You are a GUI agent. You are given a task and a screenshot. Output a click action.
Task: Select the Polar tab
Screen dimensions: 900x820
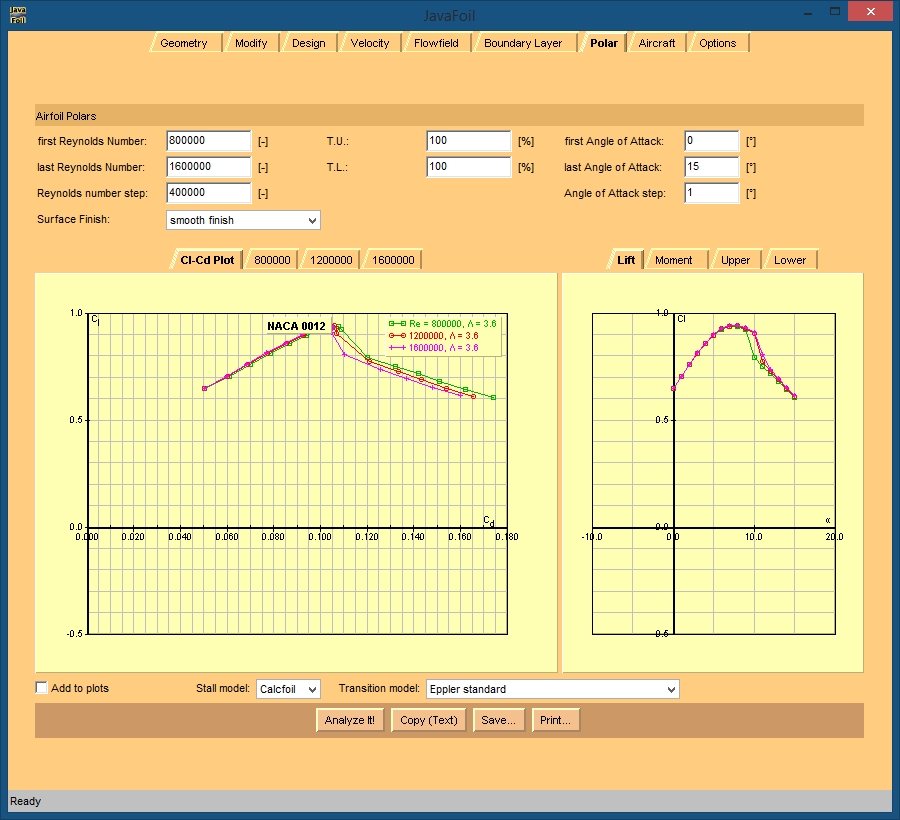(604, 43)
